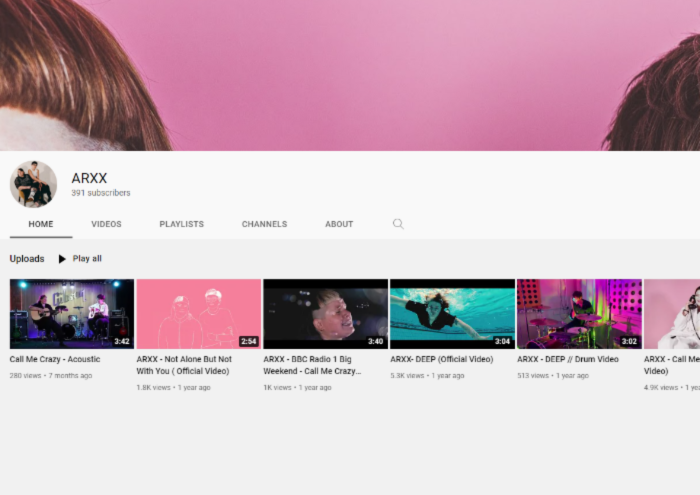
Task: Open the DEEP (Official Video) underwater thumbnail
Action: click(x=452, y=314)
